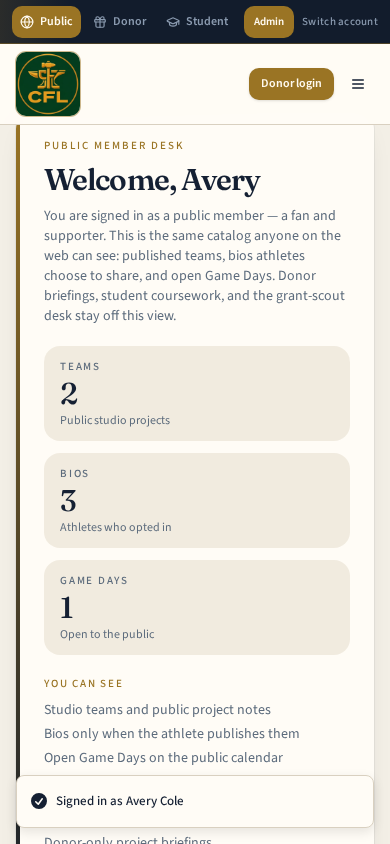This screenshot has width=390, height=844.
Task: Click the gift icon beside Donor
Action: (x=100, y=22)
